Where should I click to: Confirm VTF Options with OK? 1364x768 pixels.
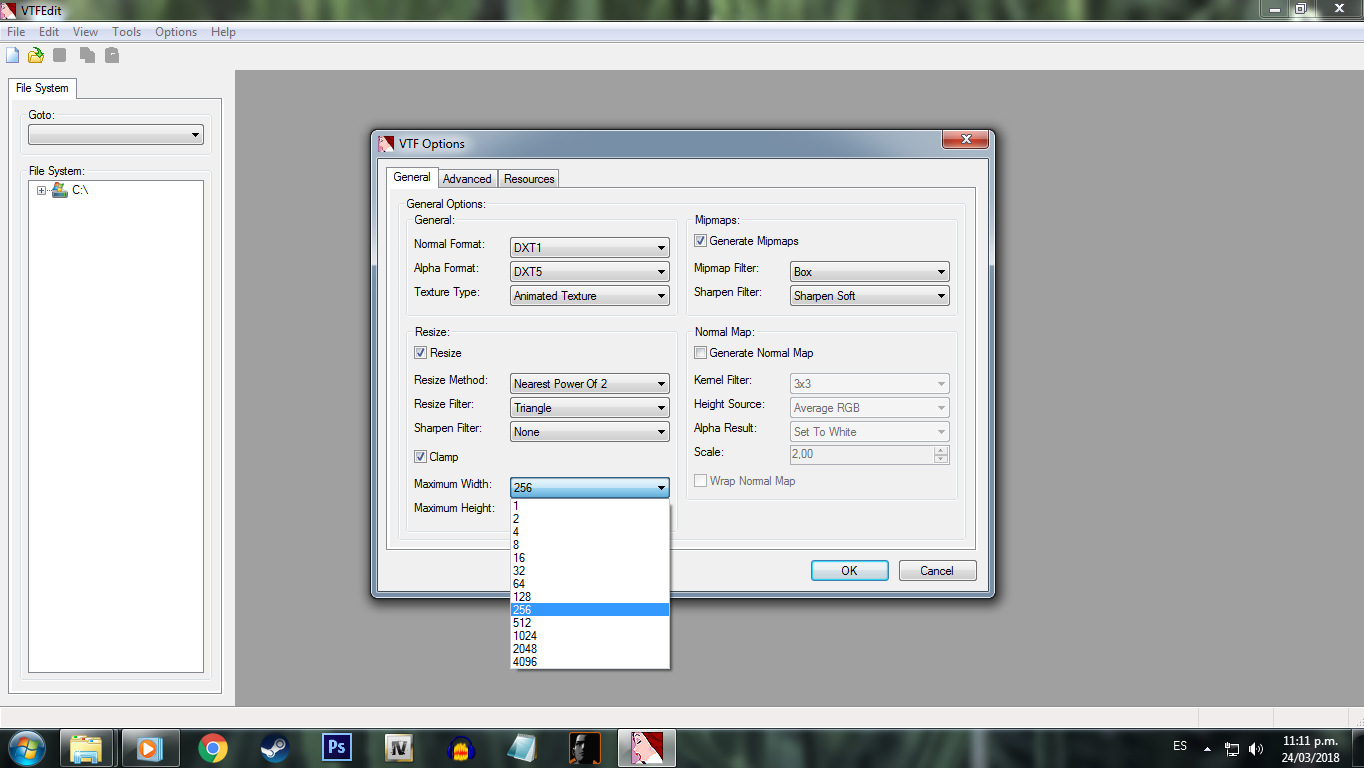point(849,571)
